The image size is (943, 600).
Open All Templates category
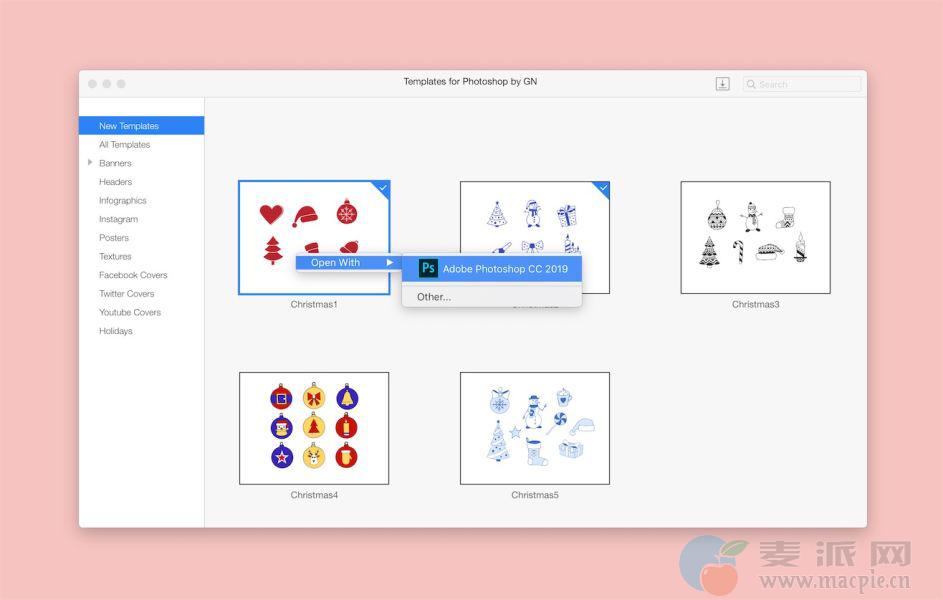124,145
